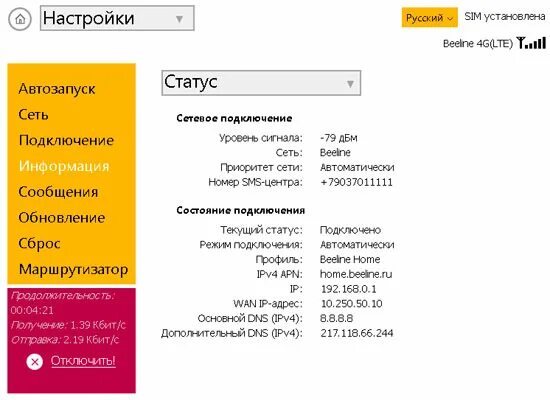This screenshot has height=400, width=550.
Task: Click Состояние подключения heading
Action: tap(241, 211)
